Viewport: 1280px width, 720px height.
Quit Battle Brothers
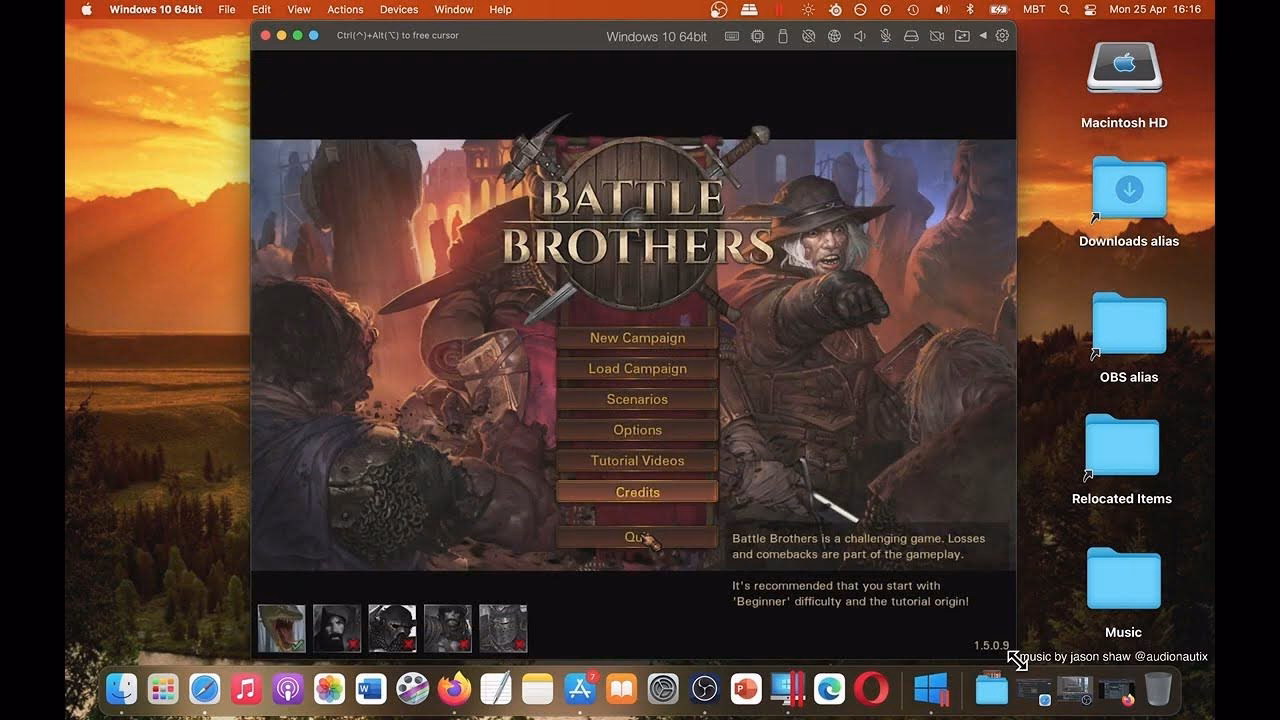click(x=637, y=538)
